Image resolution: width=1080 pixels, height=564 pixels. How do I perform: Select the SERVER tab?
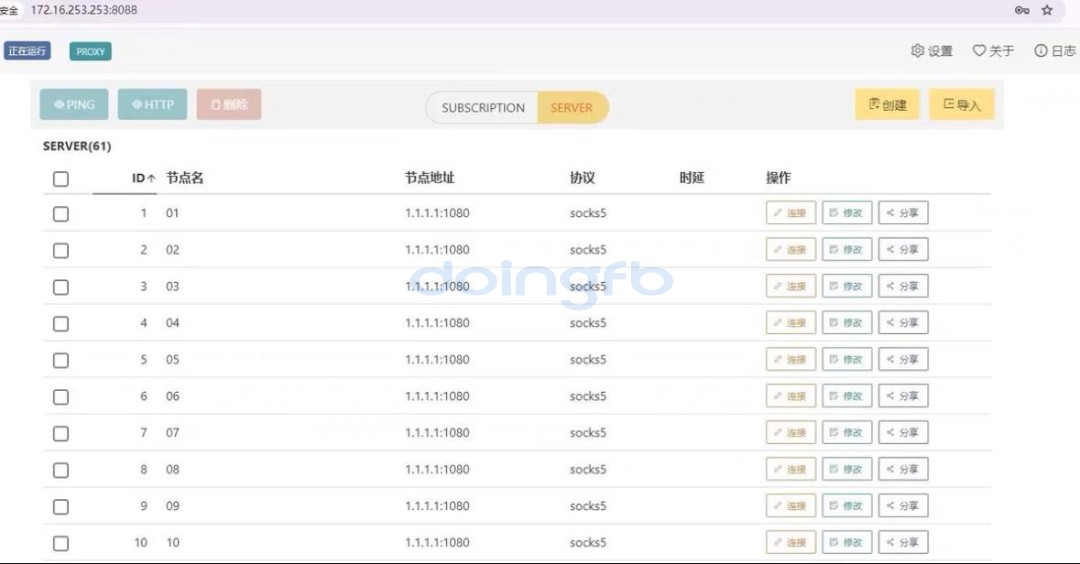click(x=572, y=108)
